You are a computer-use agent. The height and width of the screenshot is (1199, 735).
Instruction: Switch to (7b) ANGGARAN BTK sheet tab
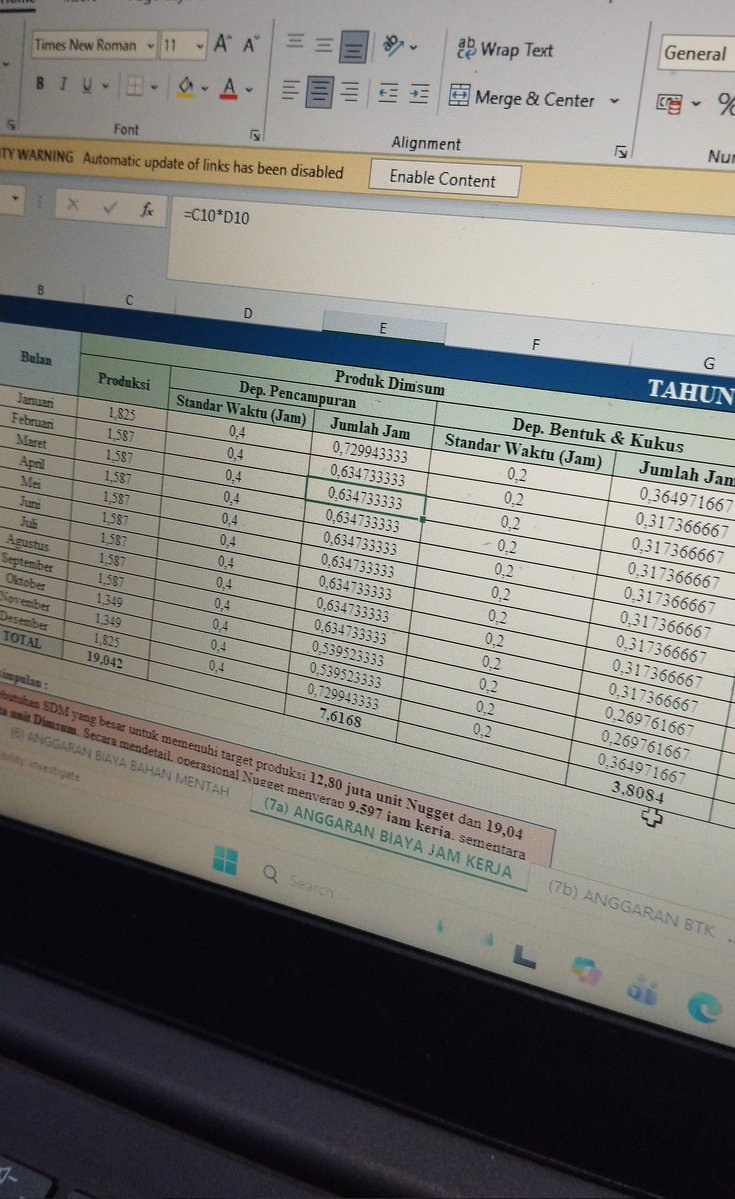click(x=632, y=908)
